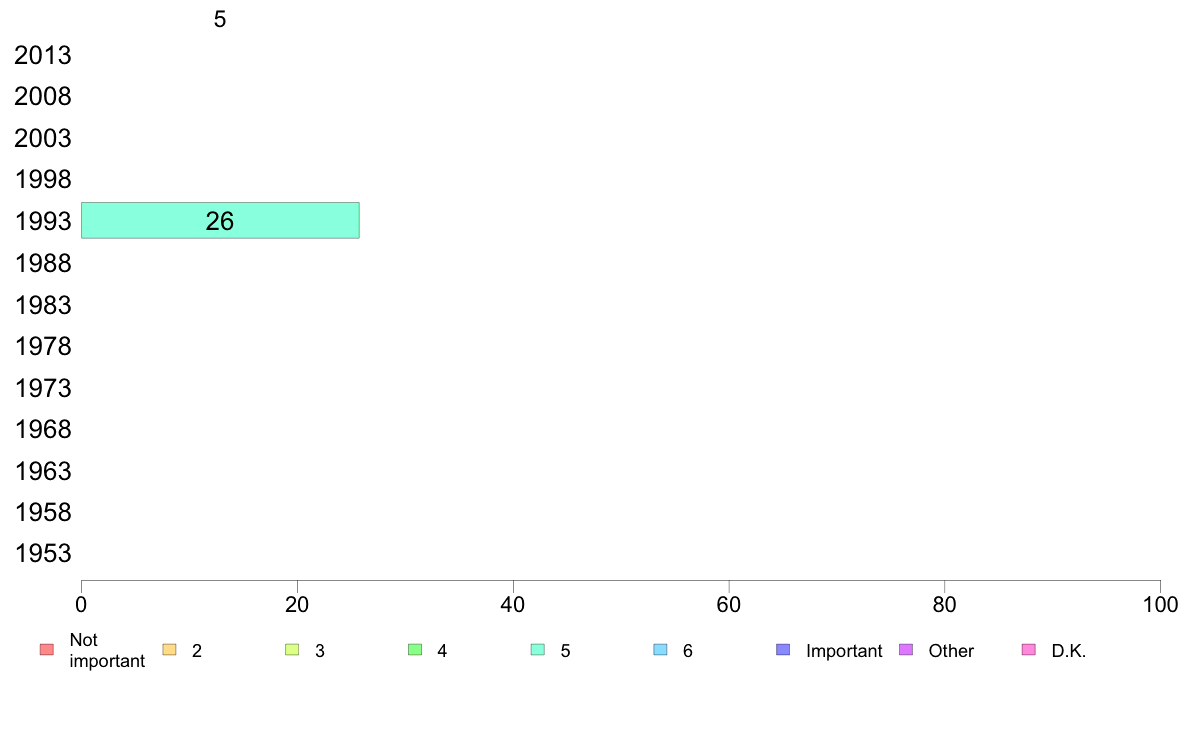Click the yellow-green legend swatch for 3
Viewport: 1188px width, 736px height.
(292, 650)
